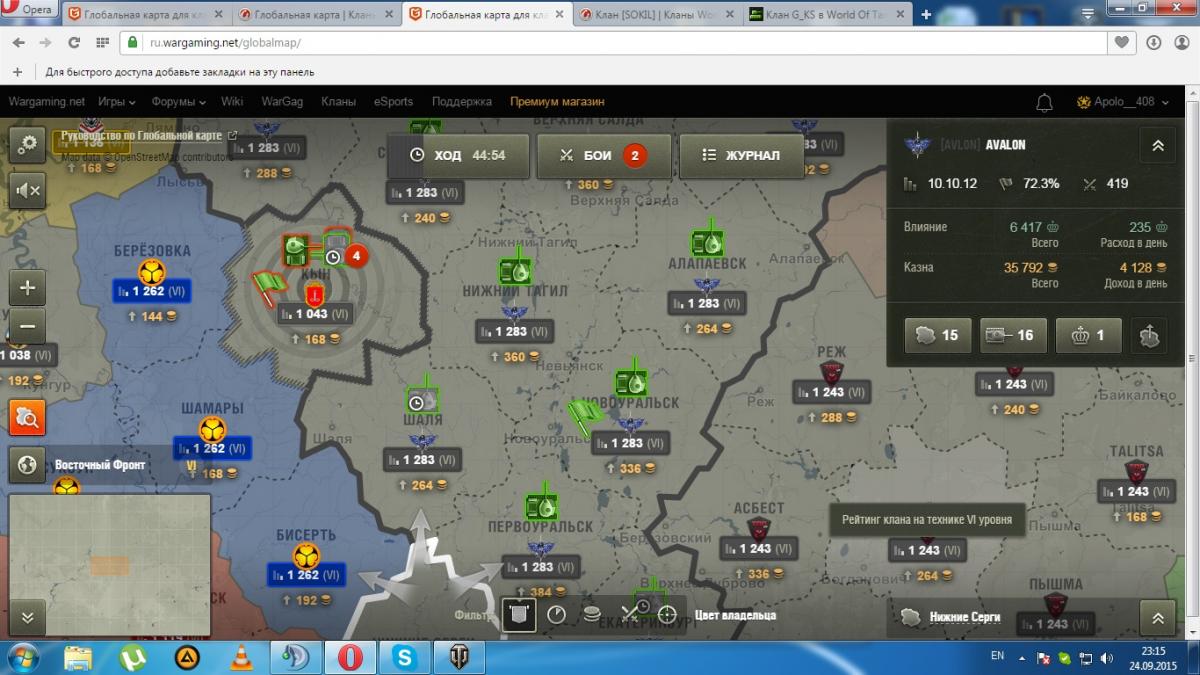Zoom out with the minus button
The image size is (1200, 675).
tap(28, 326)
